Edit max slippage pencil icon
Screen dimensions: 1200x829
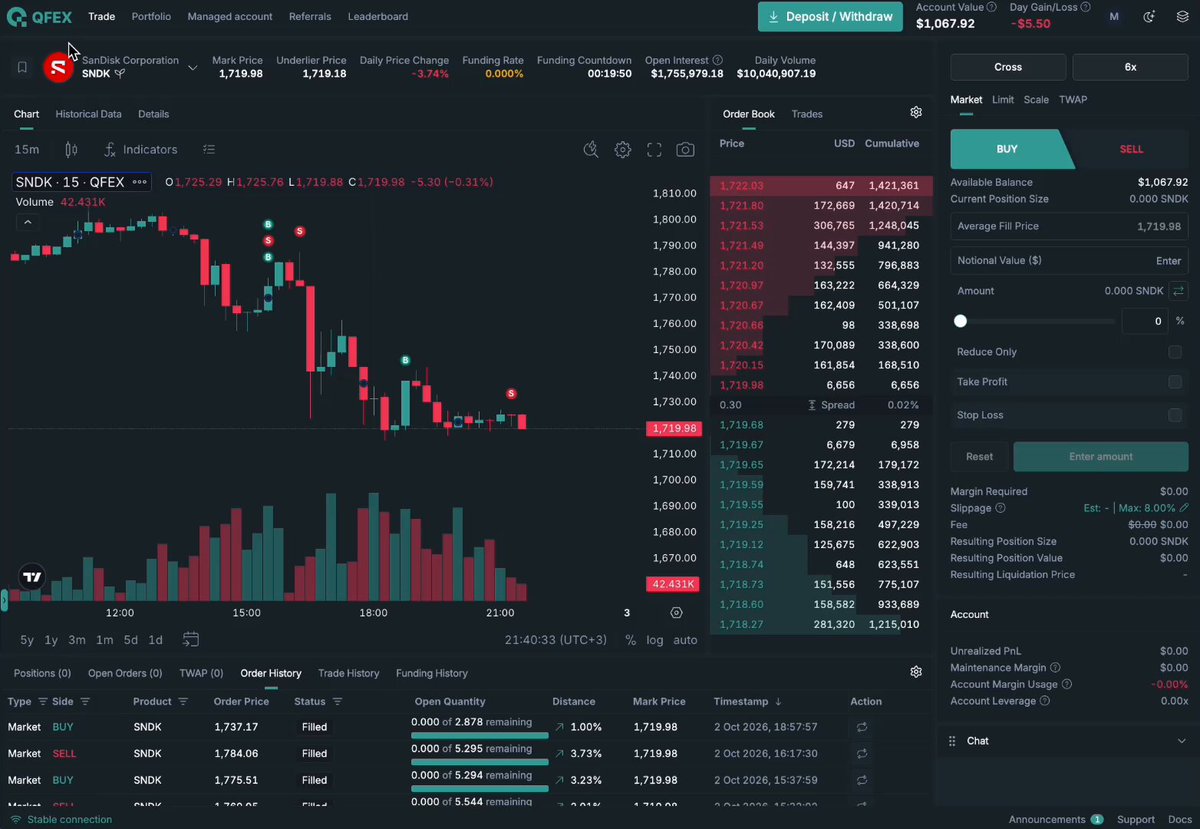point(1184,508)
